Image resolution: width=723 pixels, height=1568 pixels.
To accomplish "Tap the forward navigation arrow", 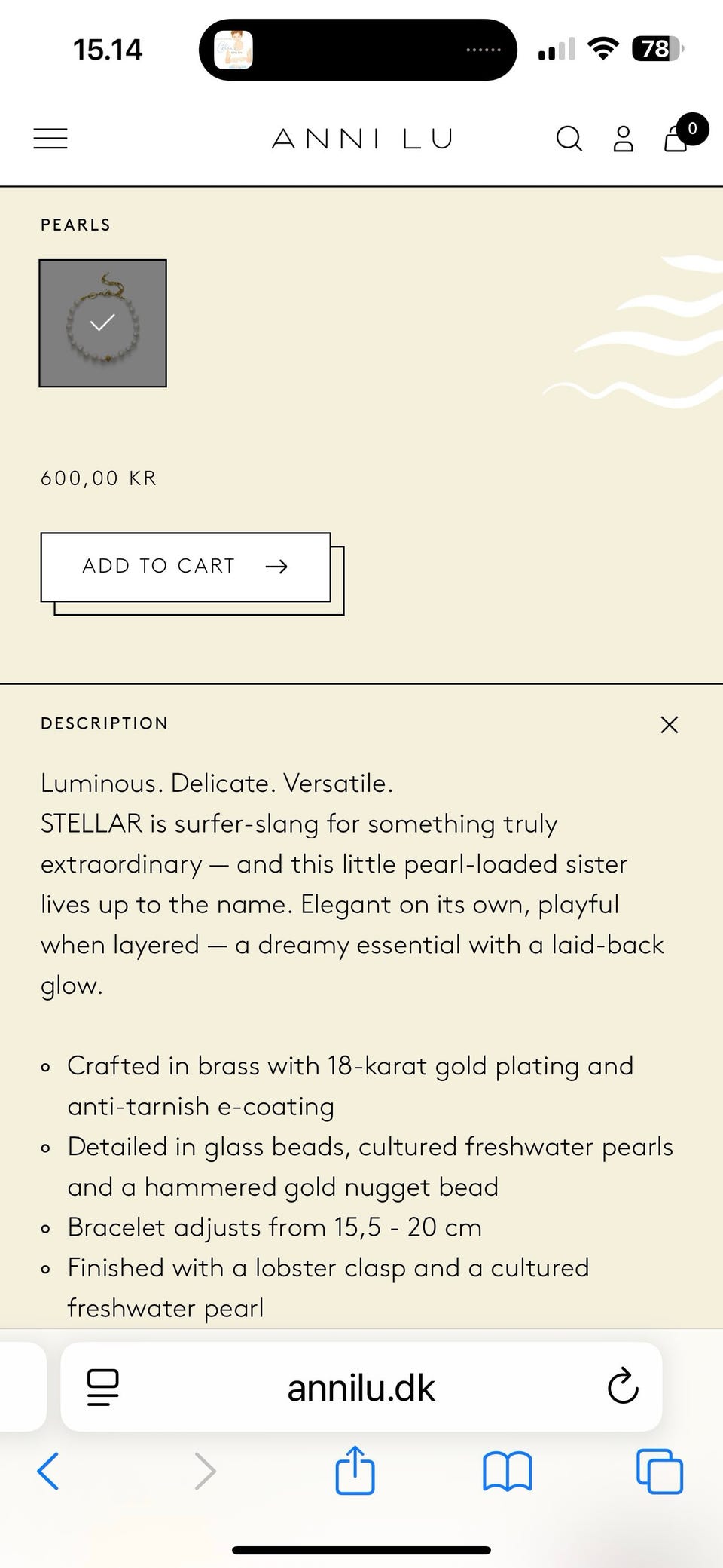I will (x=205, y=1471).
